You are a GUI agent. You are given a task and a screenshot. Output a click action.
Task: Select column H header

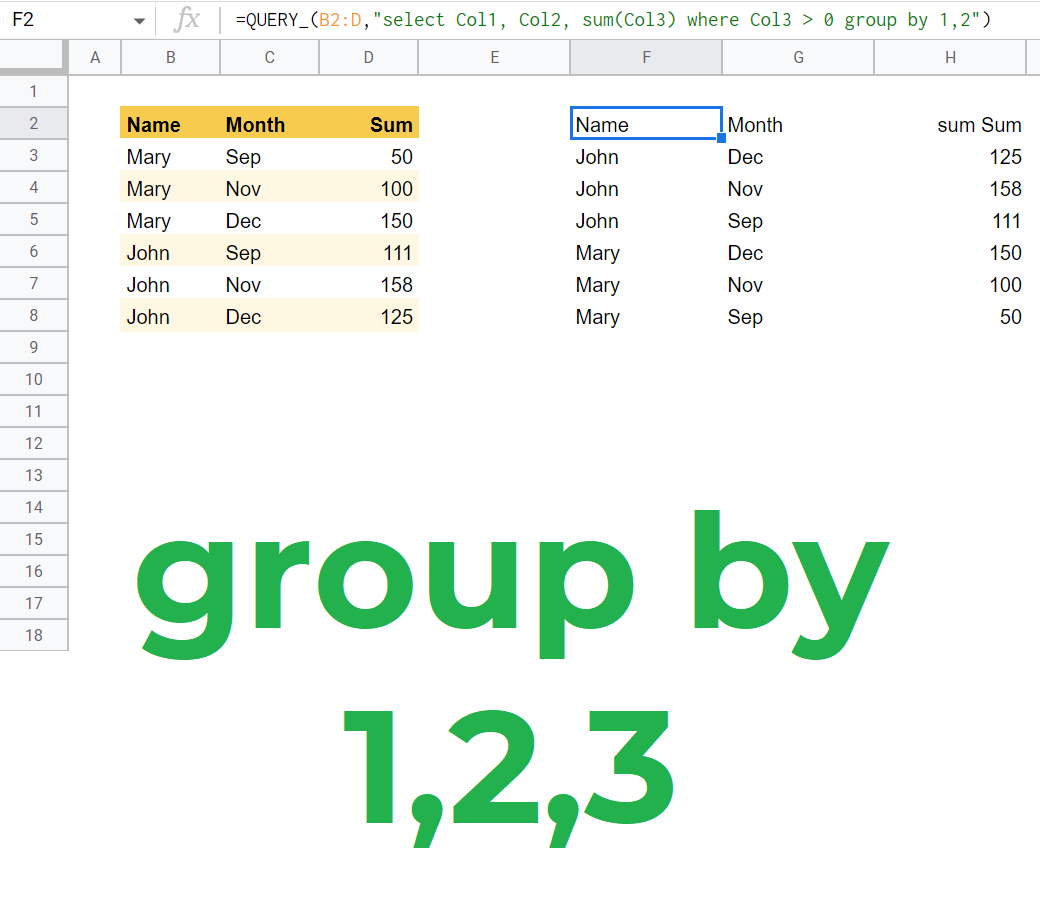pyautogui.click(x=950, y=58)
